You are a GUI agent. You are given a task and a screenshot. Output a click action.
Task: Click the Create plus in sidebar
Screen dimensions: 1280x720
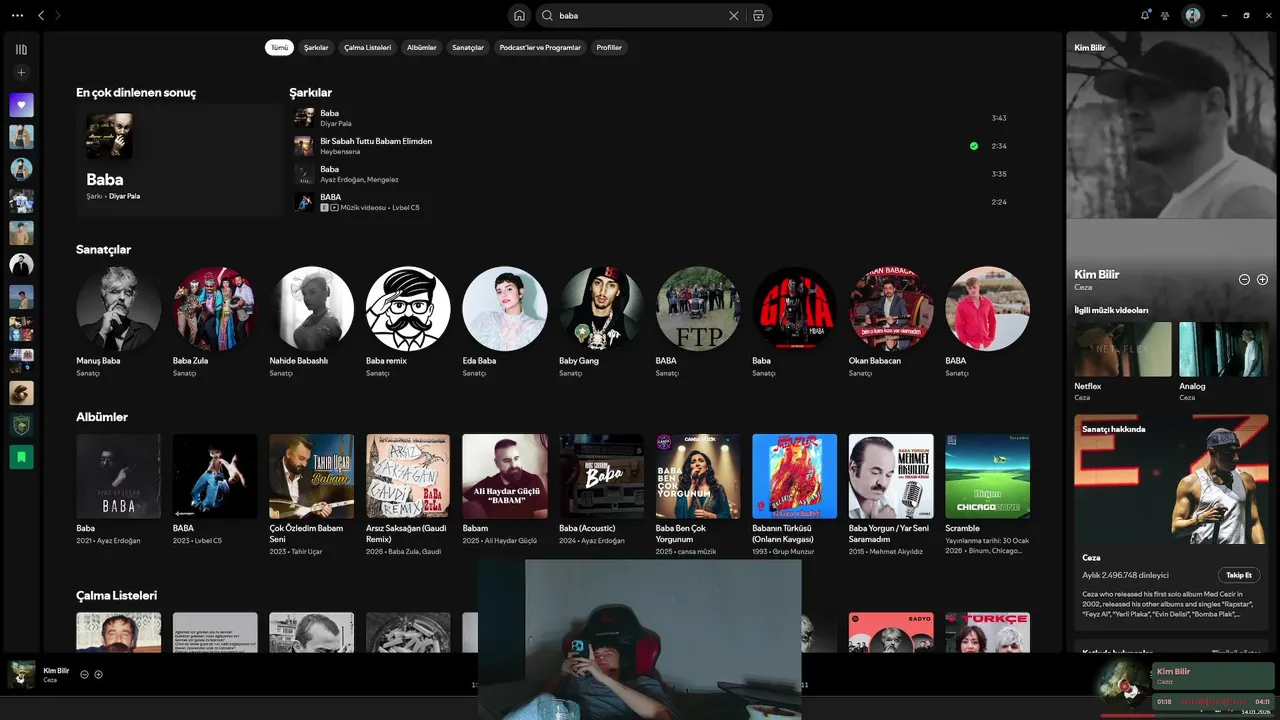point(21,72)
